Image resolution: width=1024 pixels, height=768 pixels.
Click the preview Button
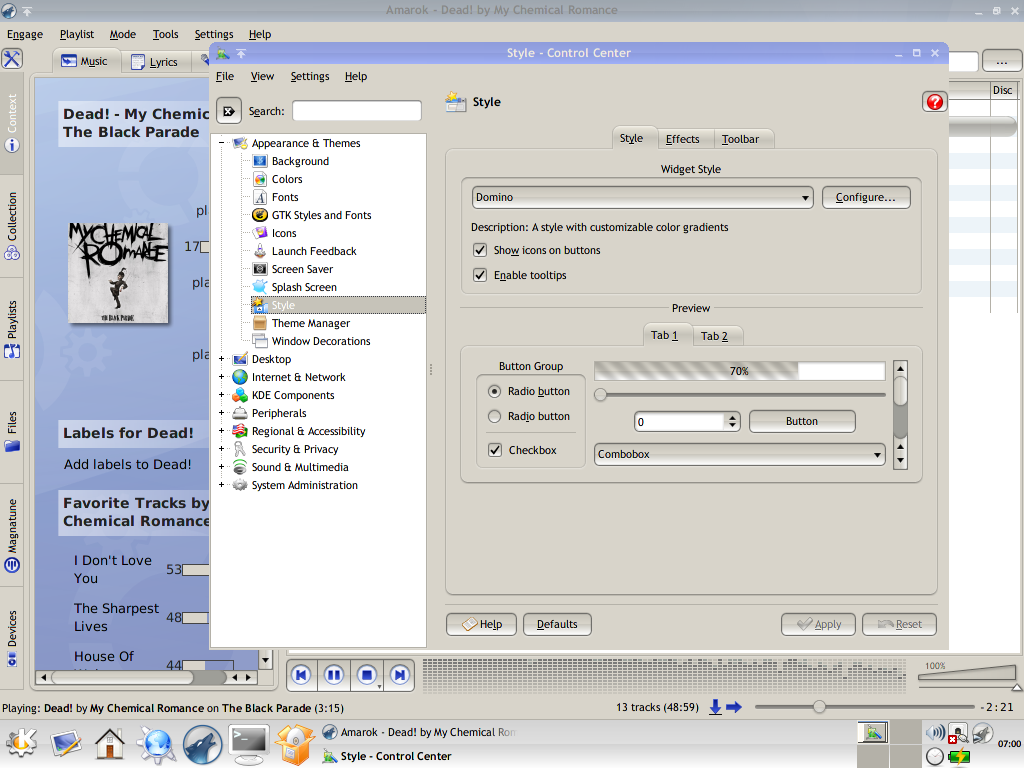point(802,421)
